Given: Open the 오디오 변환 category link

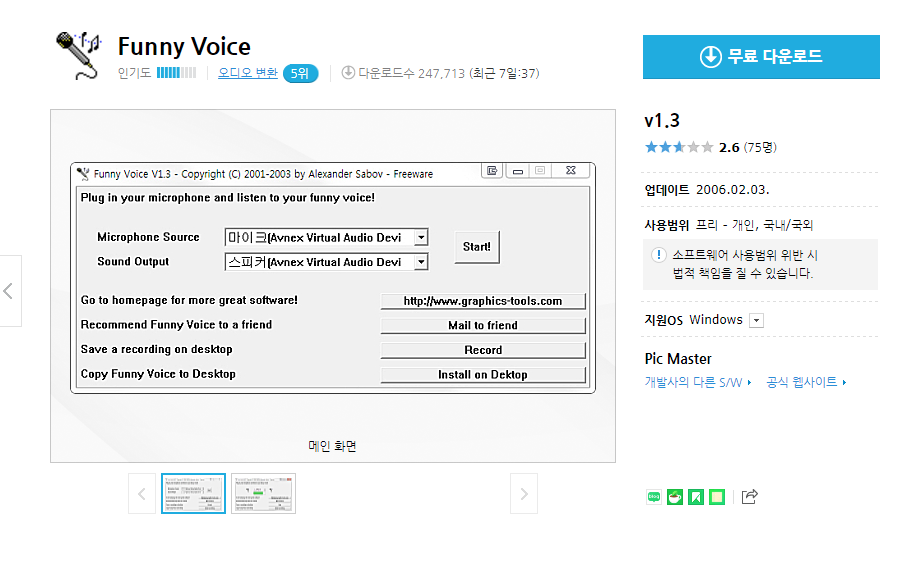Looking at the screenshot, I should 248,73.
